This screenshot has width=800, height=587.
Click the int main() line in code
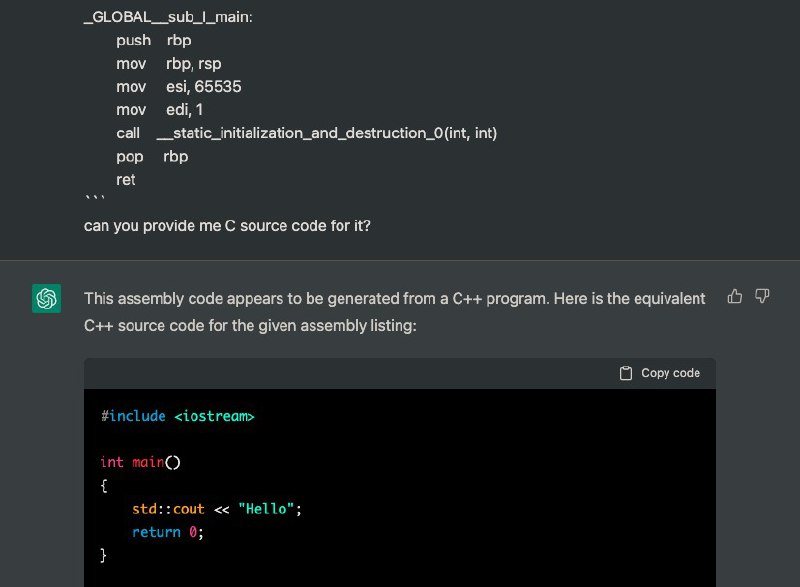pos(140,462)
